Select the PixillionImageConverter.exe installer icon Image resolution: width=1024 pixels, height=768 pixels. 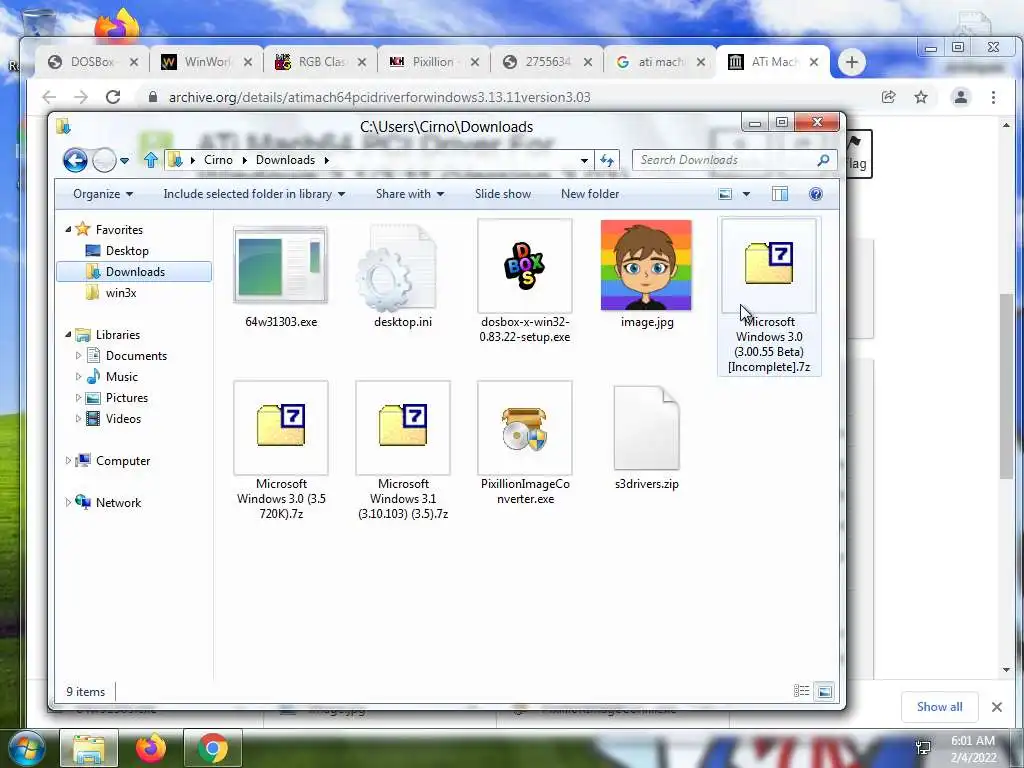pyautogui.click(x=524, y=427)
